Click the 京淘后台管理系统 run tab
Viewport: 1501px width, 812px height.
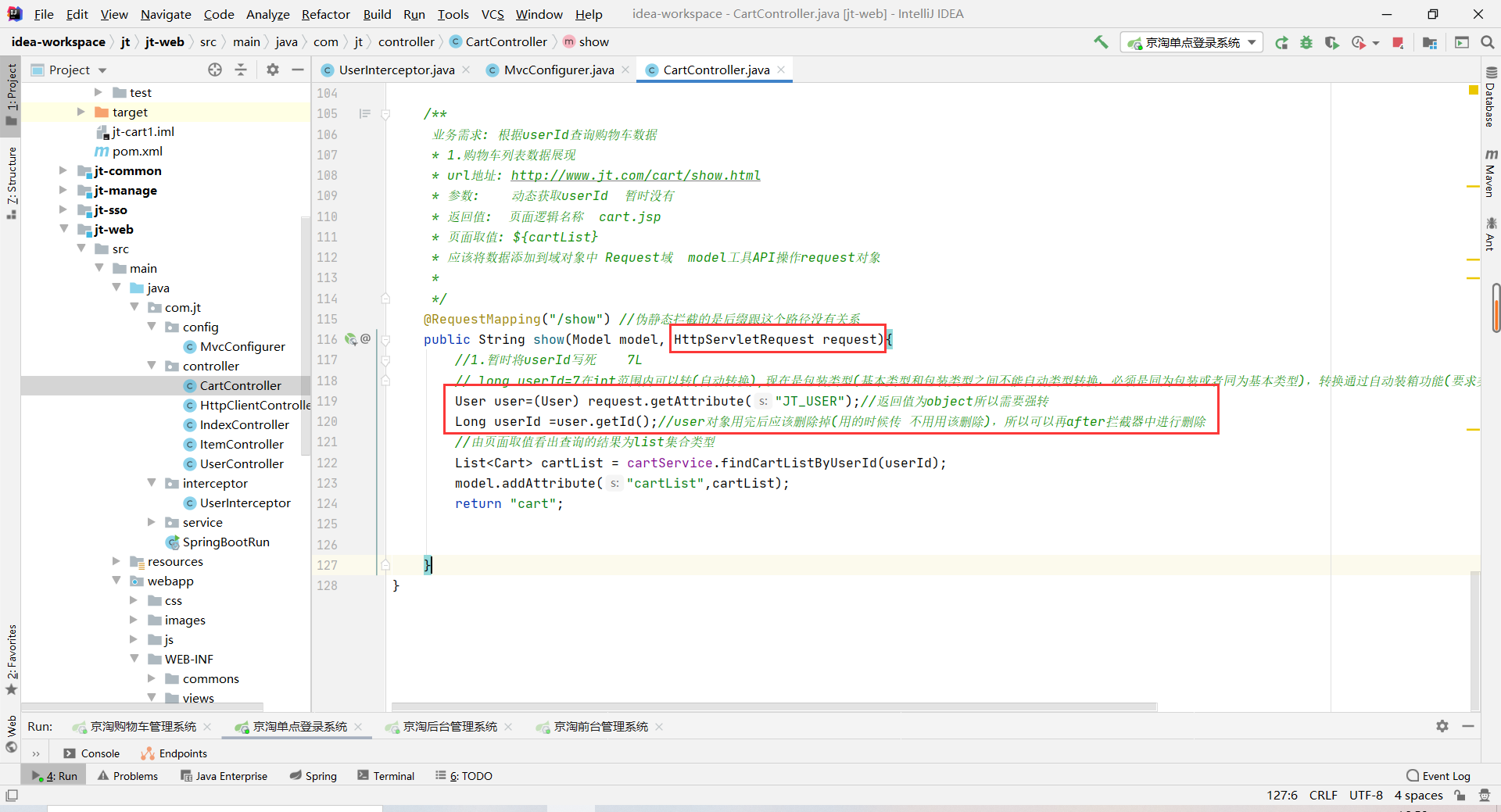(x=450, y=727)
